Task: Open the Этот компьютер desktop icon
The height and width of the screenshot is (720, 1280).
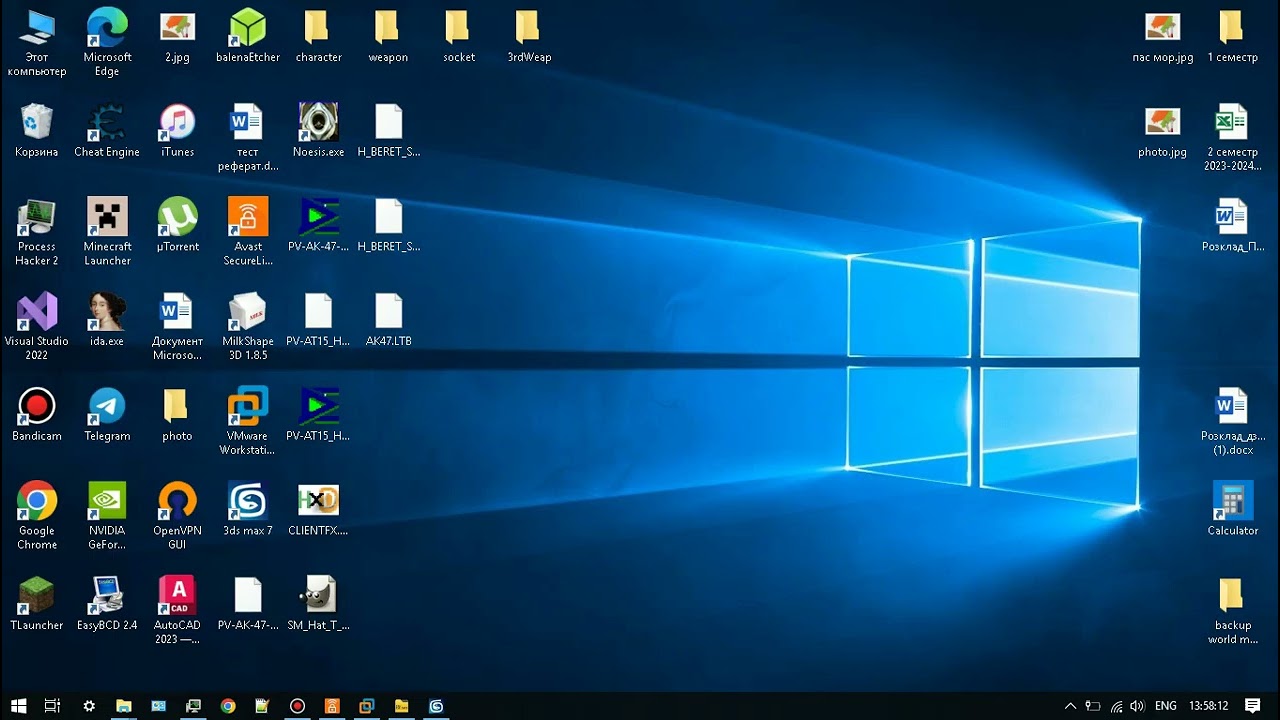Action: [x=37, y=42]
